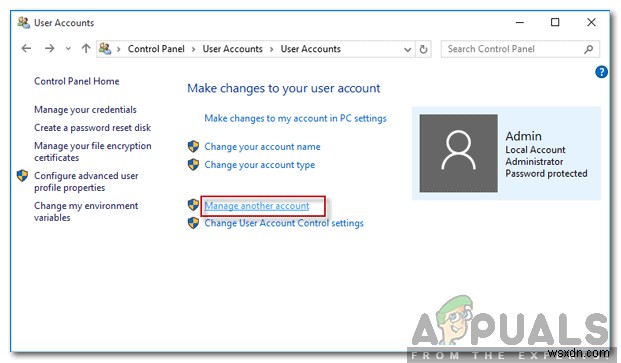
Task: Select last User Accounts breadcrumb segment
Action: (310, 49)
